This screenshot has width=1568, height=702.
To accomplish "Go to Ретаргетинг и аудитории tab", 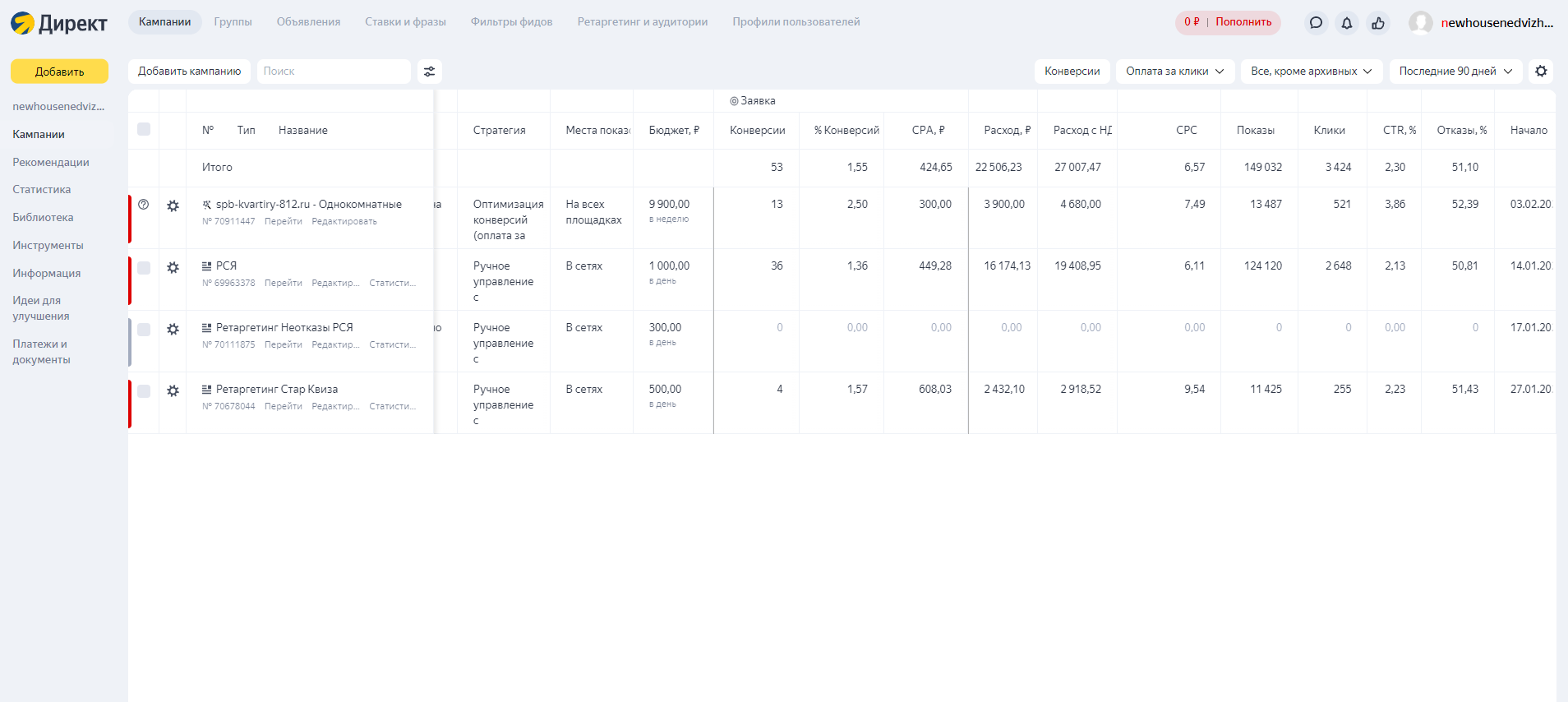I will tap(642, 22).
